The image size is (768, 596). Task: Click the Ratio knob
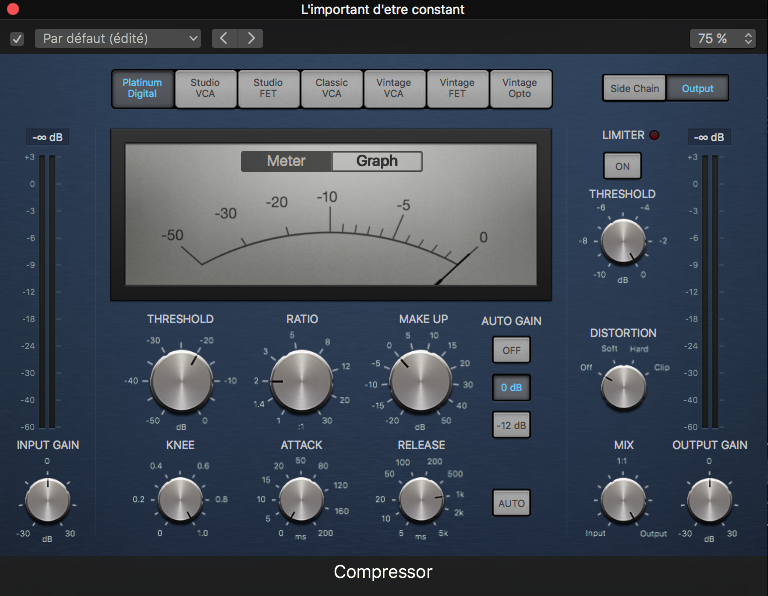coord(302,381)
